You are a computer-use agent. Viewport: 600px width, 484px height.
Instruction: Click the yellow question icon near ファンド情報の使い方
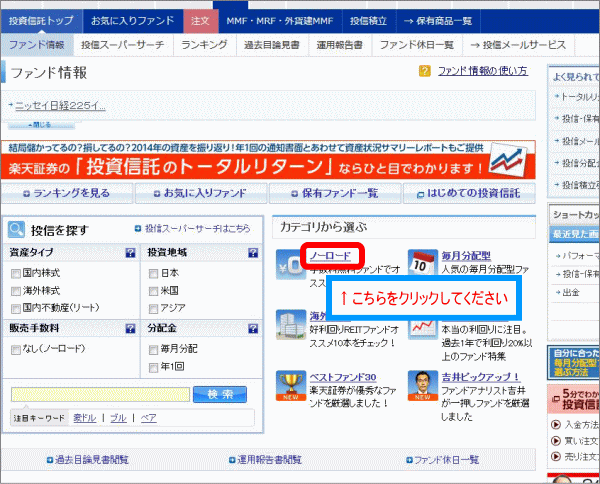[425, 71]
